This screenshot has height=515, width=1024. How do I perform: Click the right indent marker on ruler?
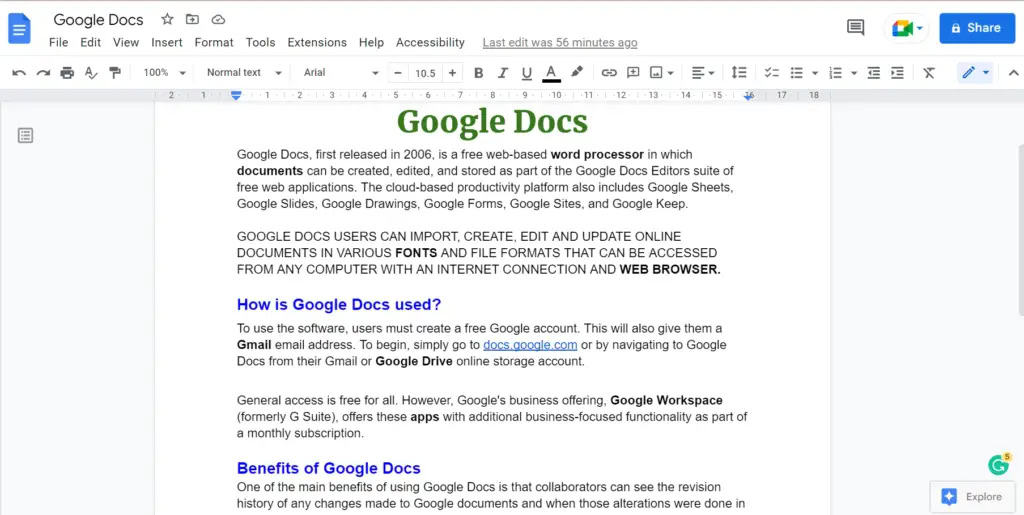click(748, 96)
